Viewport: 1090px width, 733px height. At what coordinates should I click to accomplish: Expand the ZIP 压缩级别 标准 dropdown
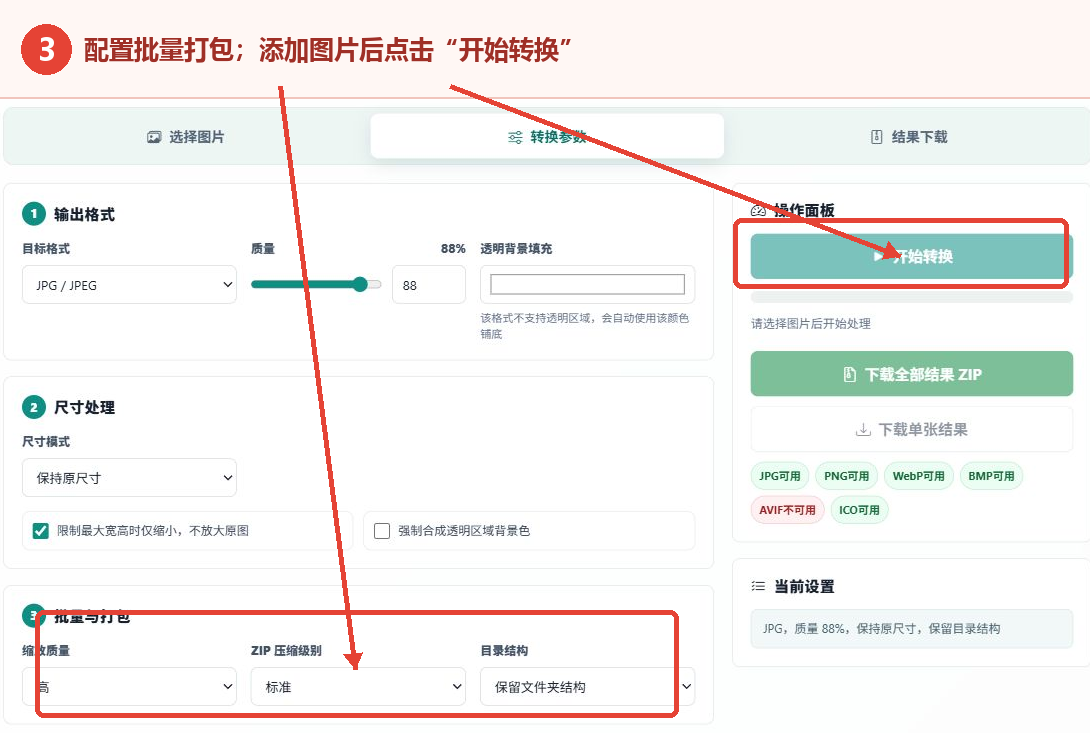(x=358, y=686)
